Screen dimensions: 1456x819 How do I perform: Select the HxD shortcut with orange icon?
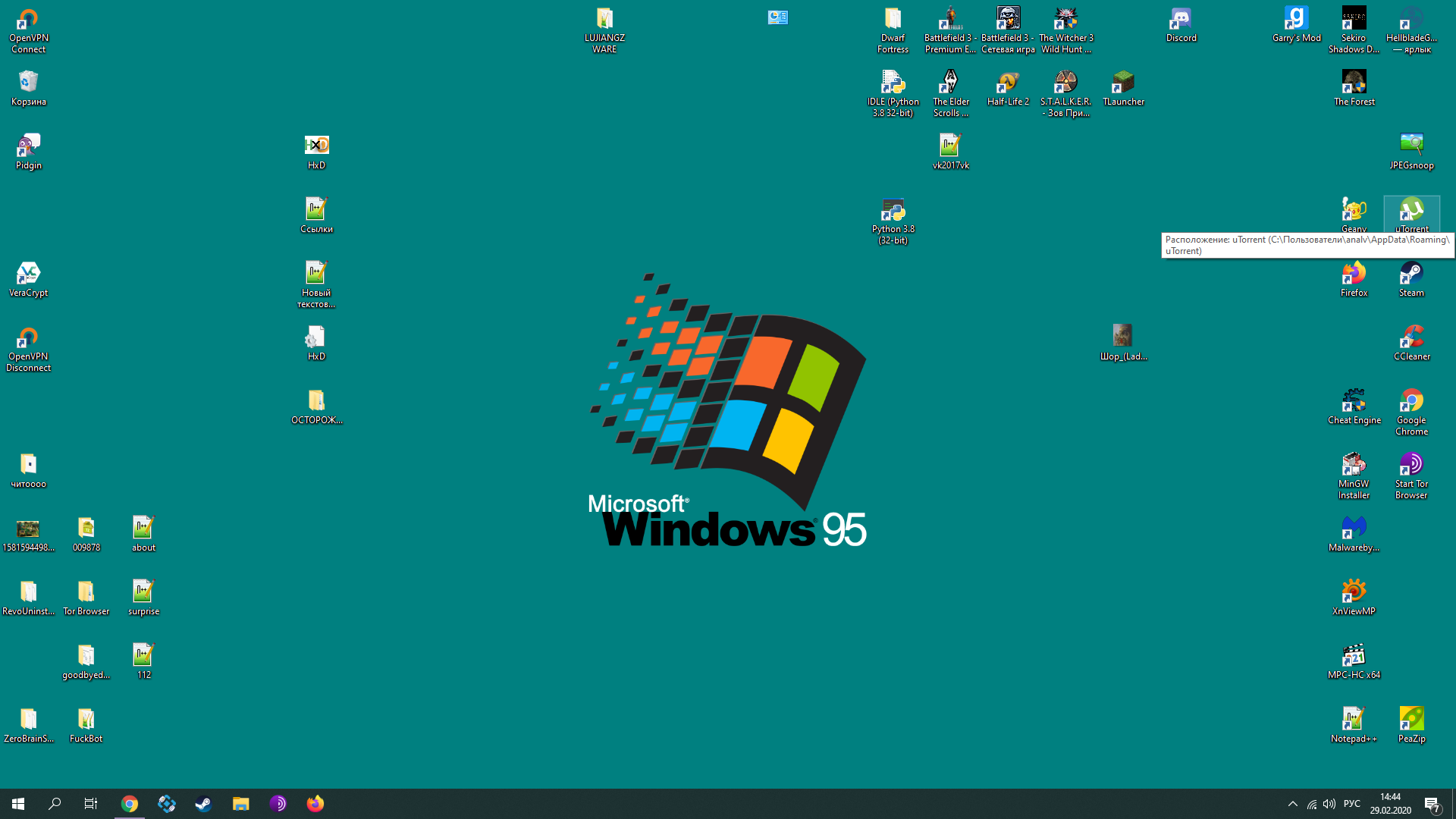[x=316, y=152]
